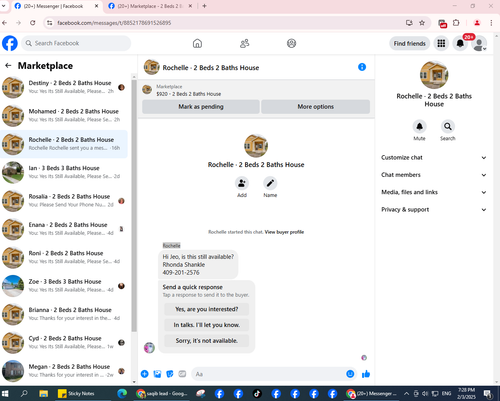Open View buyer profile link

tap(284, 232)
